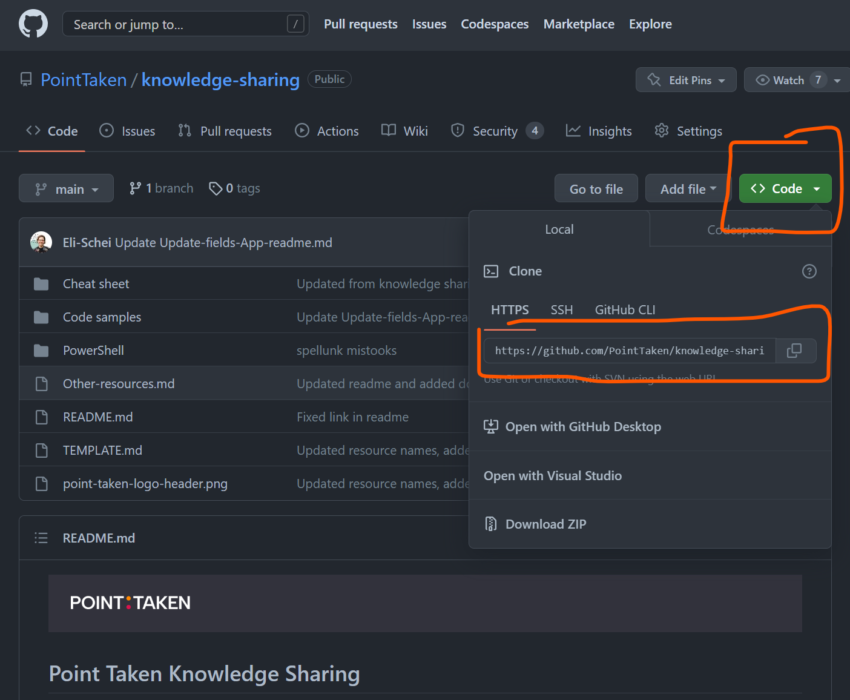Toggle the green Code dropdown button

785,189
